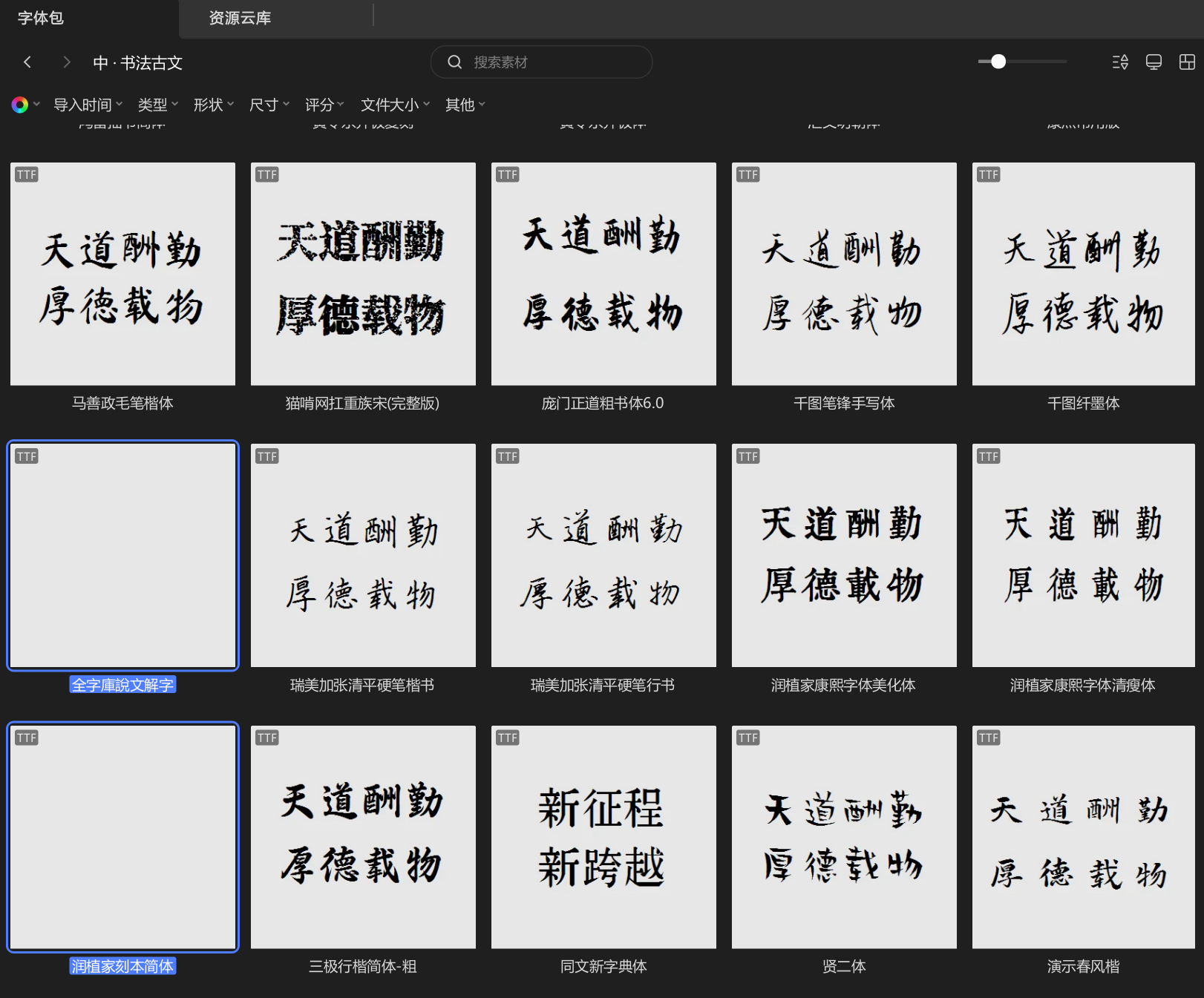Screen dimensions: 1204x998
Task: Select the 瑞美加张清平硬笔楷书 font thumbnail
Action: (363, 555)
